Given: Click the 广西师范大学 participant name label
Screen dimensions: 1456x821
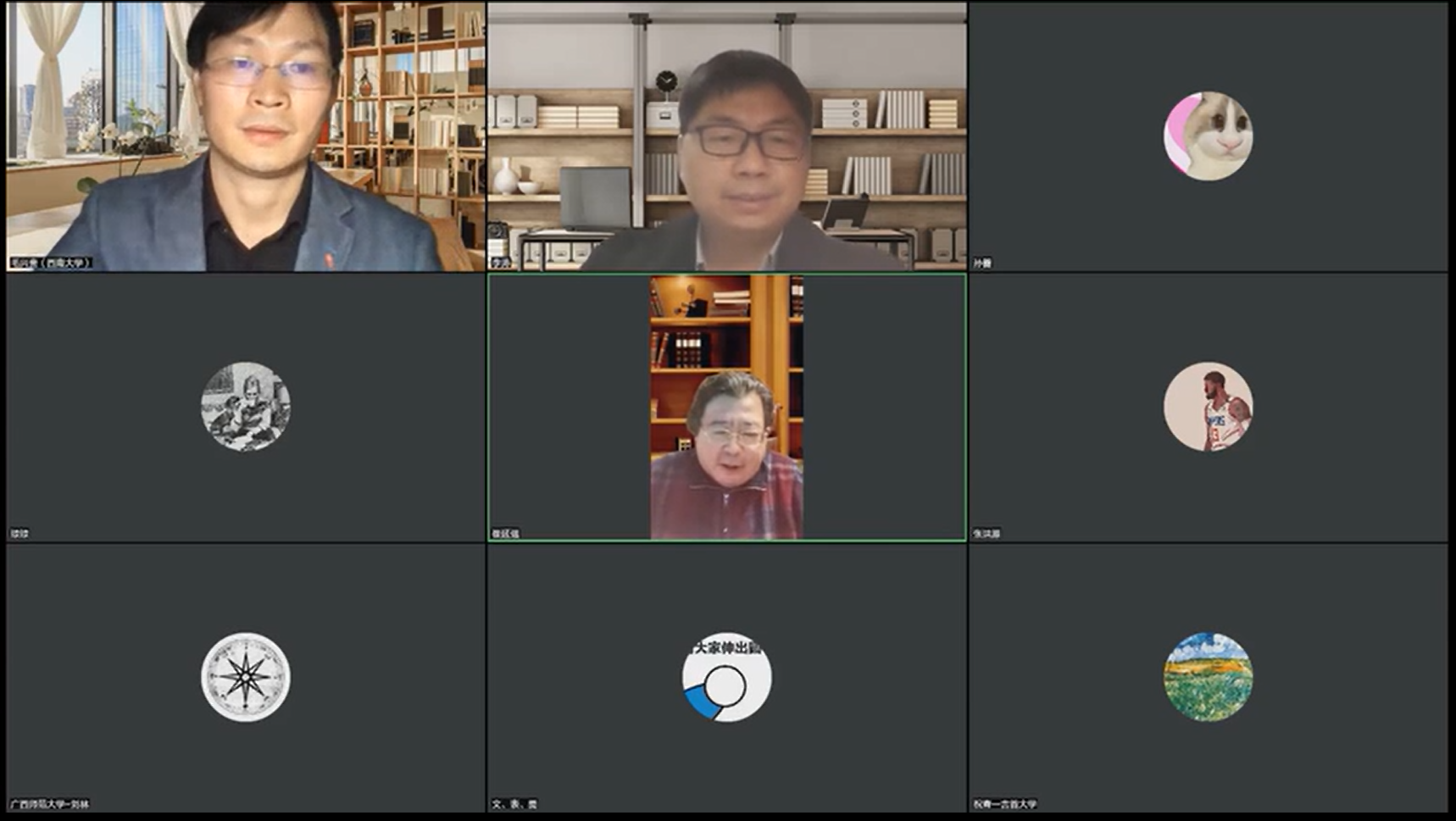Looking at the screenshot, I should [50, 804].
